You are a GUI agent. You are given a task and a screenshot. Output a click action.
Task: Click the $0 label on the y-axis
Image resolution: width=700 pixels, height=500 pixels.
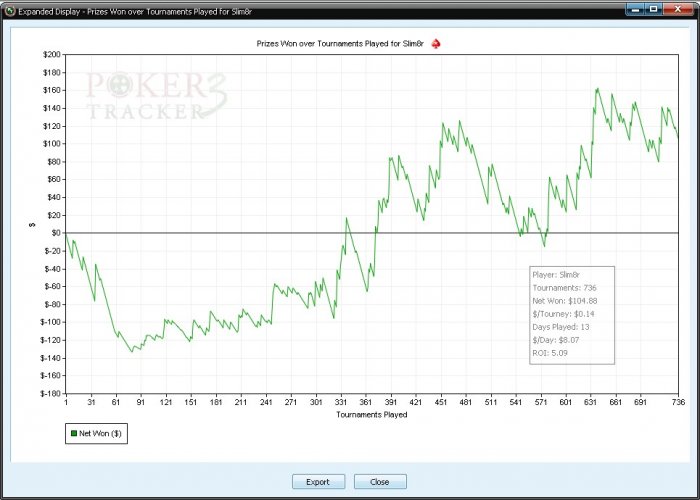[54, 233]
